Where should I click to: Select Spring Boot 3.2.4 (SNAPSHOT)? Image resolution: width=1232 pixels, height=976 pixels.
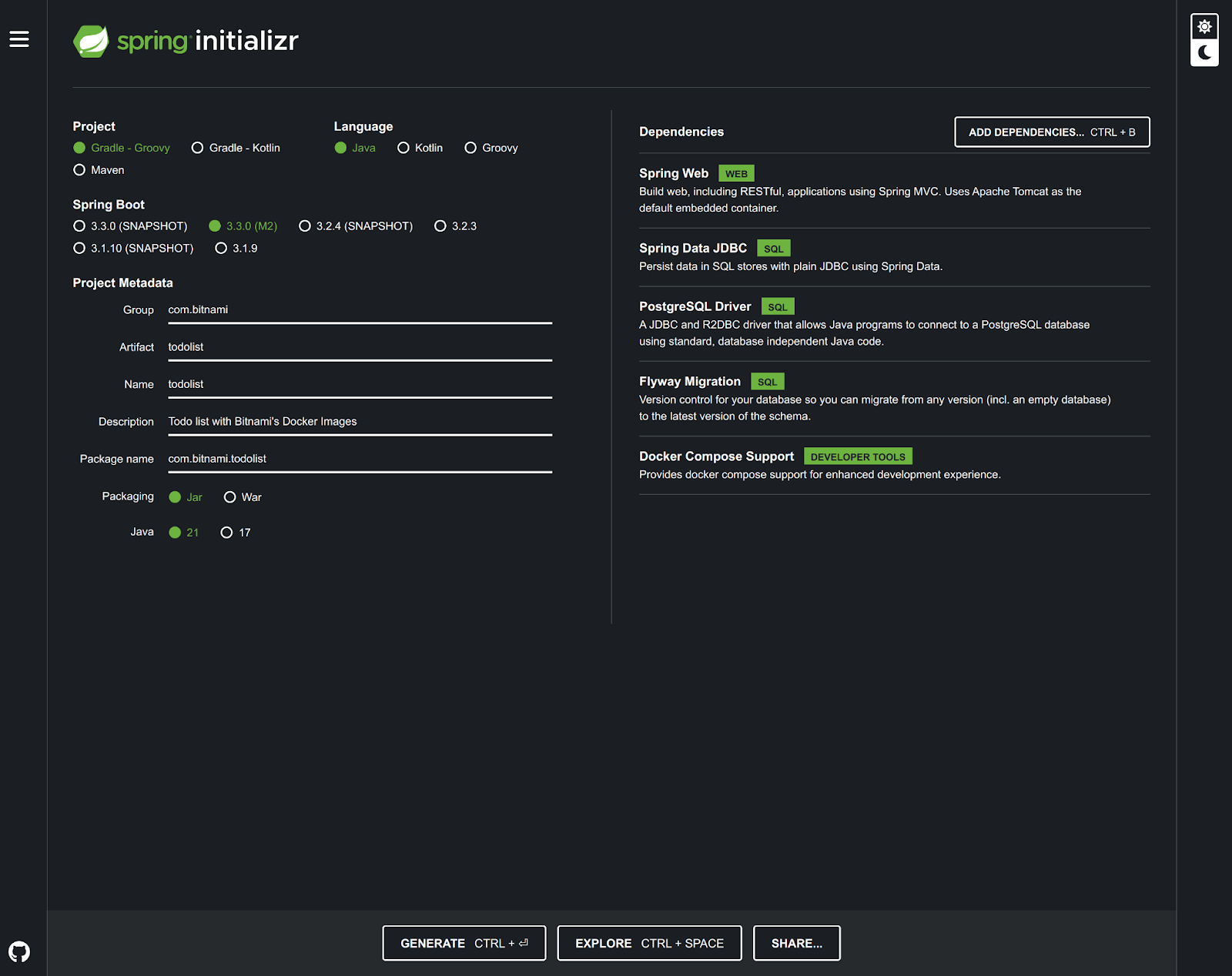(x=356, y=226)
